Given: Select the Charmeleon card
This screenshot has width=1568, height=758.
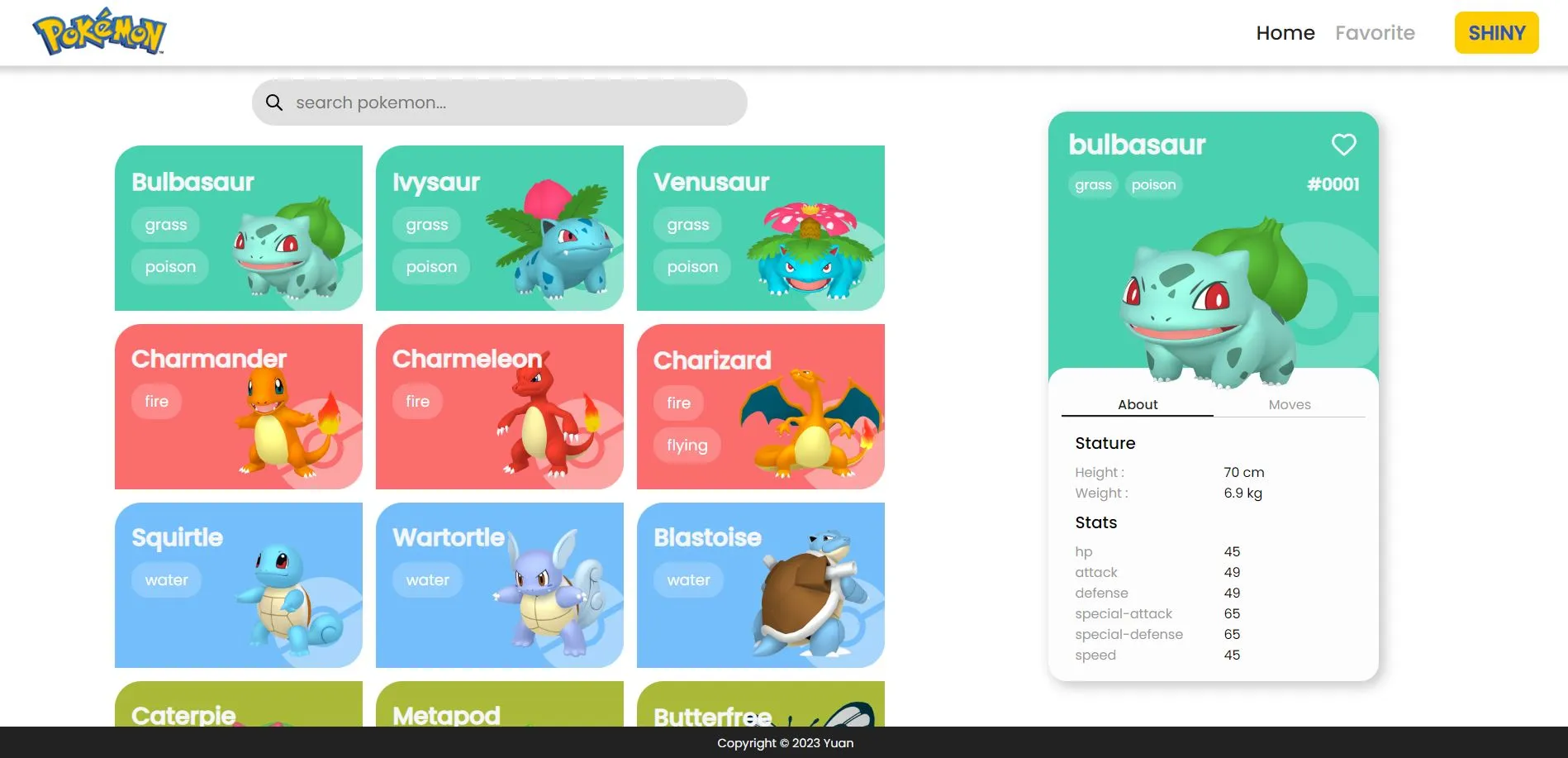Looking at the screenshot, I should coord(499,407).
